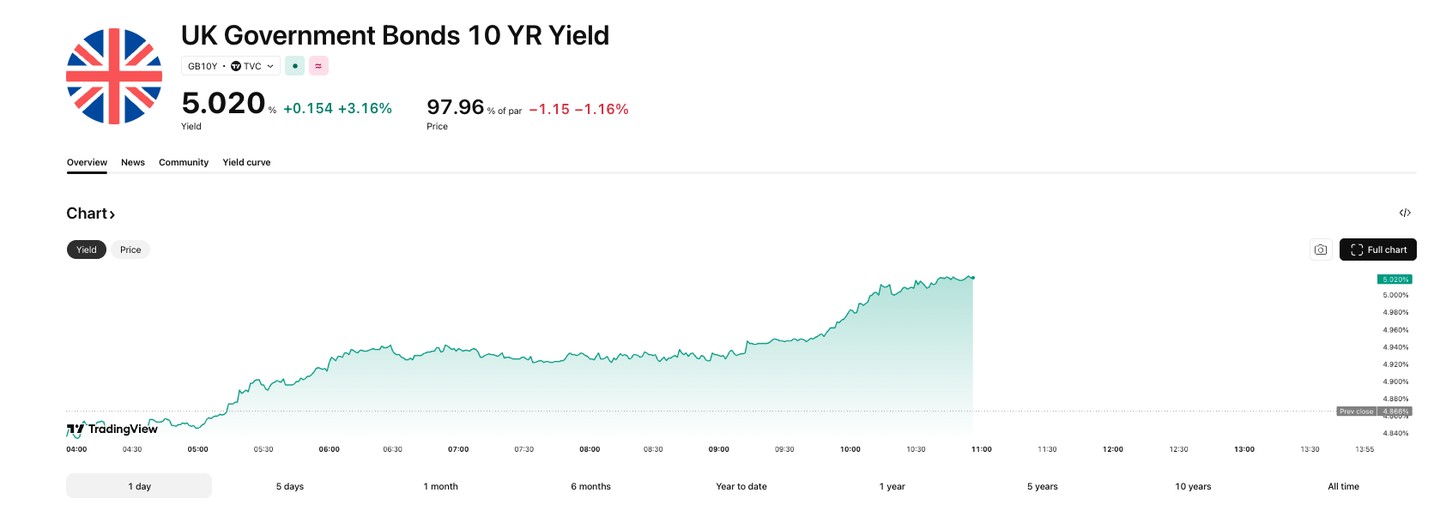Switch to the News tab
The height and width of the screenshot is (511, 1440).
[133, 162]
